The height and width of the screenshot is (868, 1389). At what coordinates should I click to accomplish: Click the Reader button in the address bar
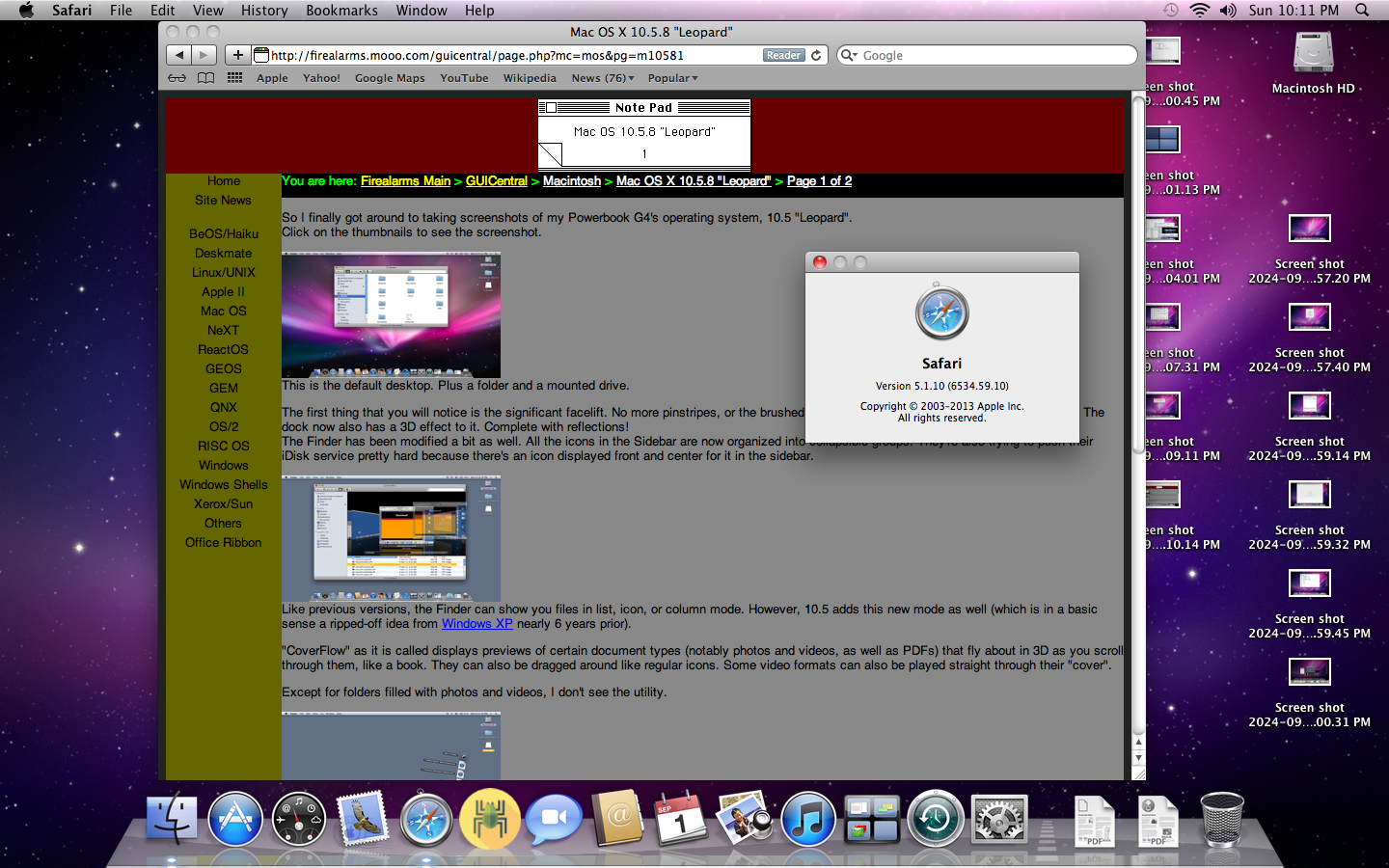tap(783, 55)
